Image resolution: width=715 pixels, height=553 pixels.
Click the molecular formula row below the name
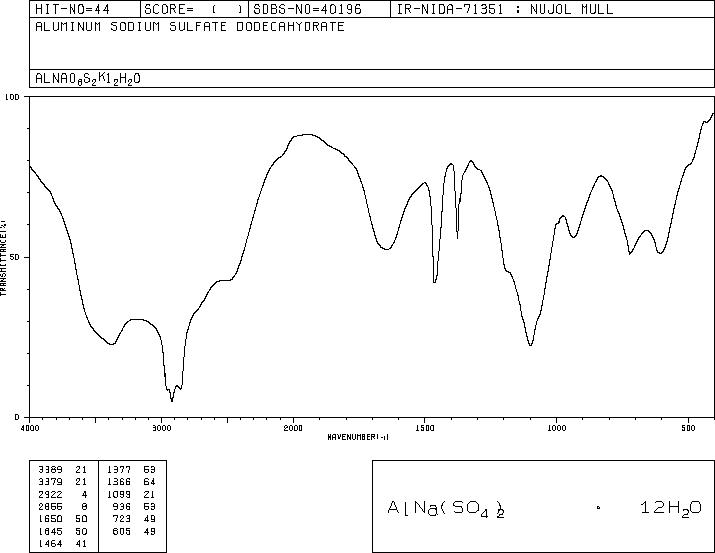click(x=88, y=78)
